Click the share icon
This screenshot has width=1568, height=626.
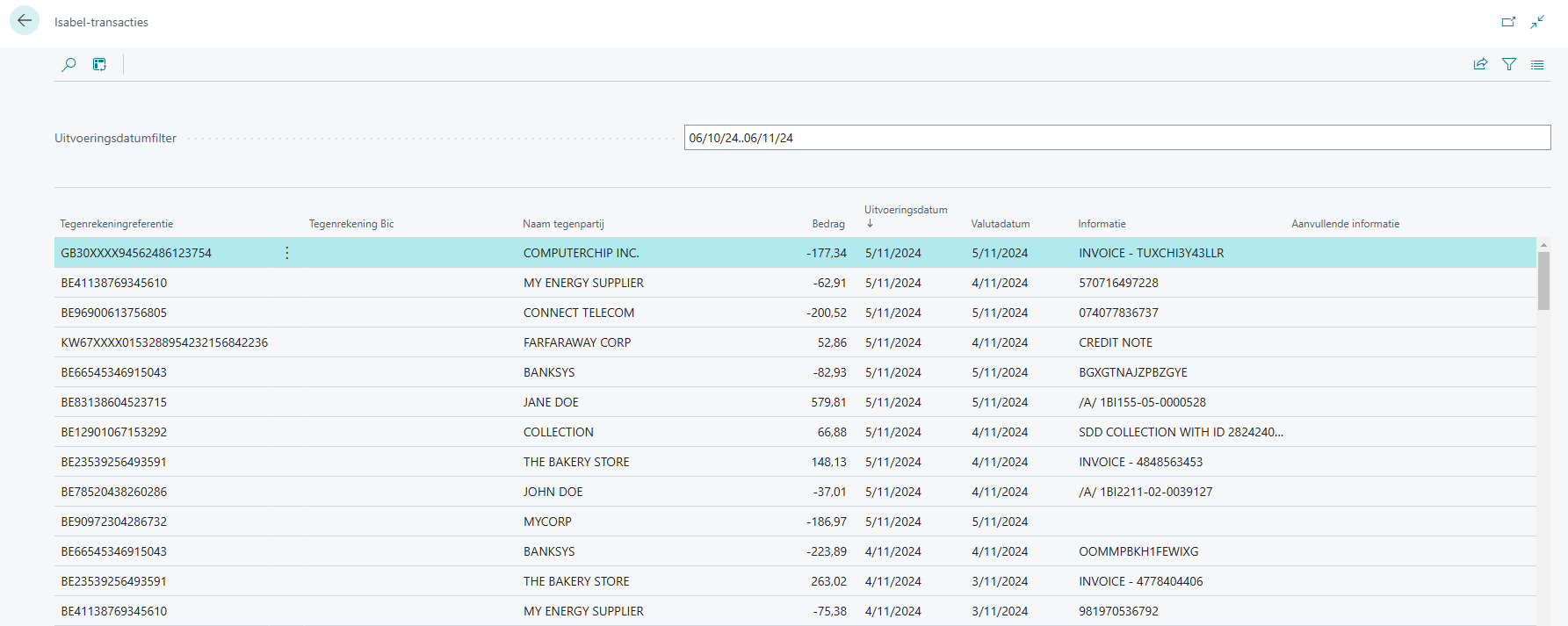(1480, 64)
